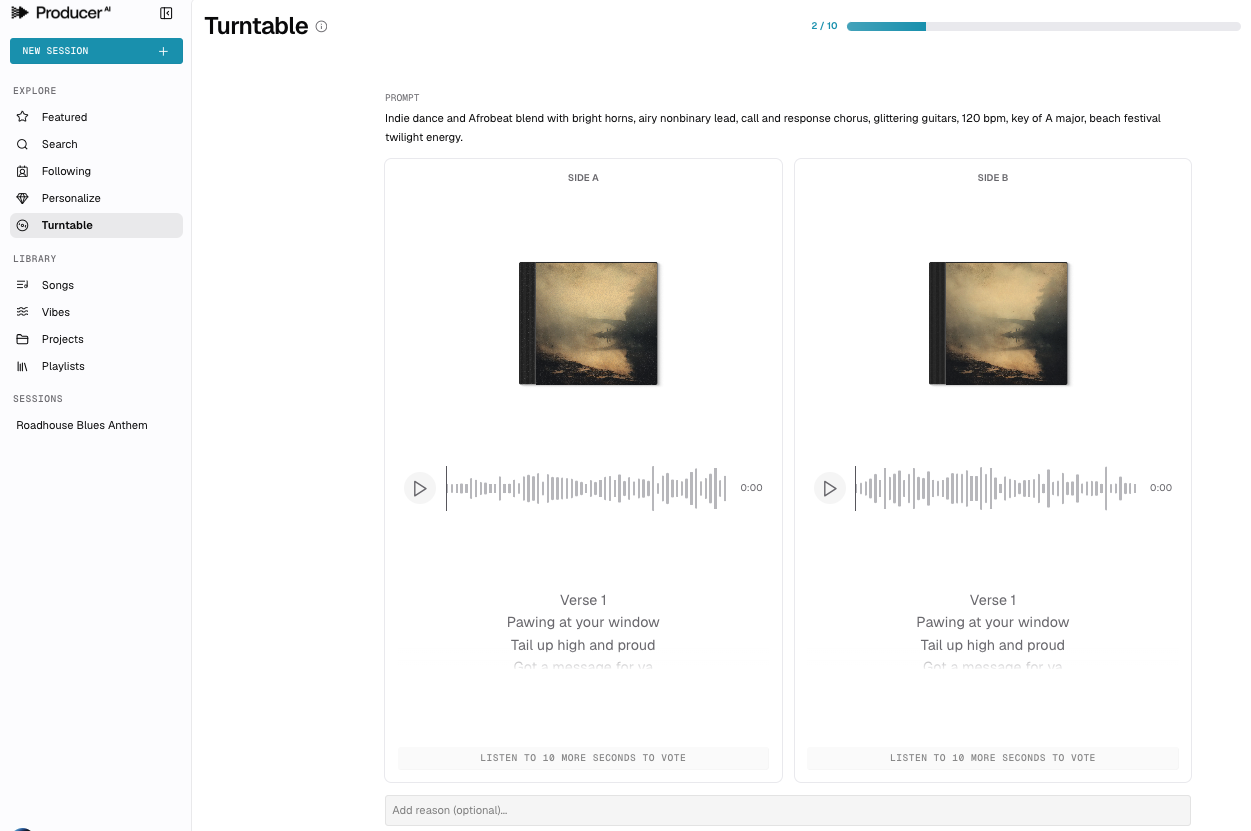This screenshot has height=831, width=1251.
Task: Click the Playlists library icon
Action: (x=23, y=366)
